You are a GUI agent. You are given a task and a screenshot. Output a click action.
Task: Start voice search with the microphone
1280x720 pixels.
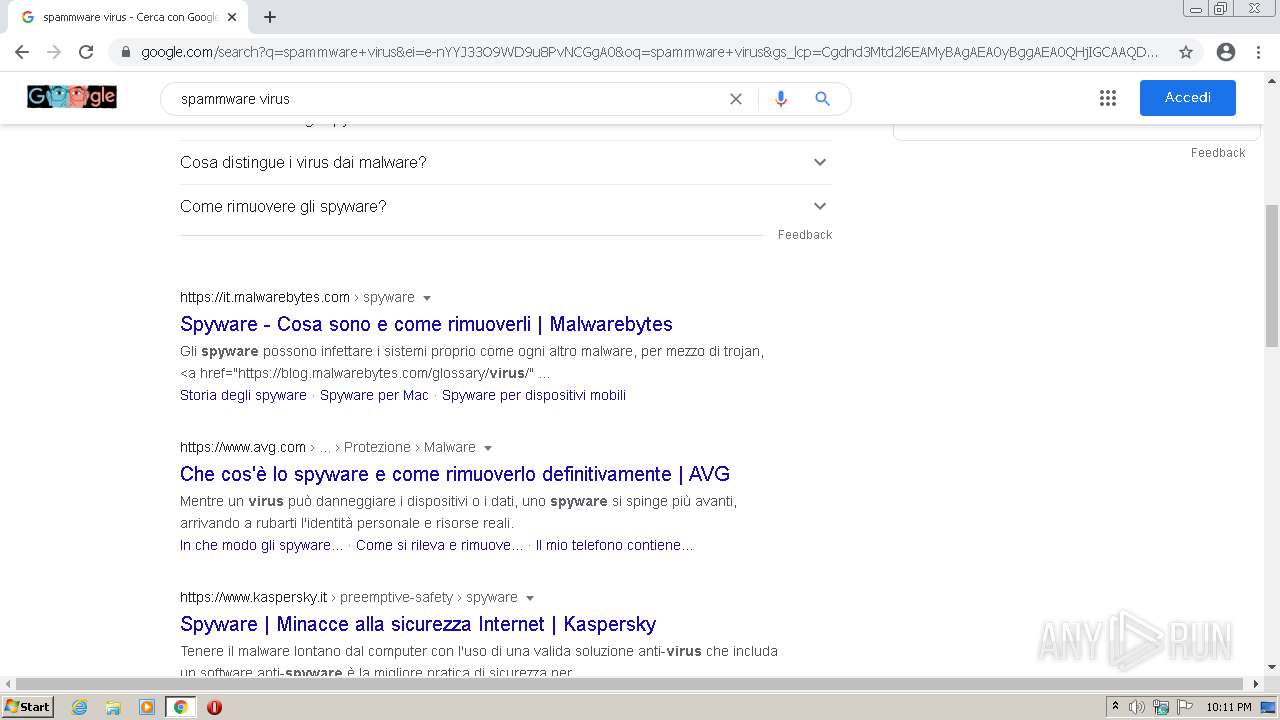[781, 99]
